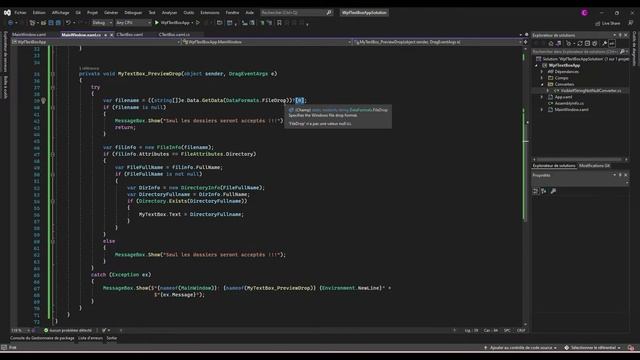Screen dimensions: 640x360
Task: Open the Affichage menu
Action: 60,13
